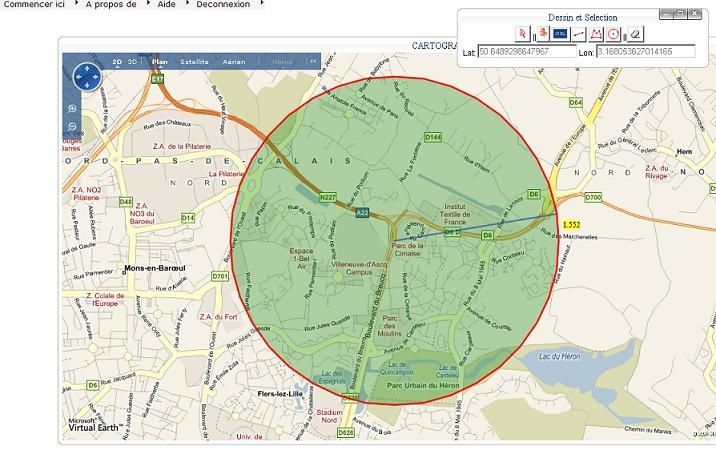Click the D64 road shield
The image size is (716, 450).
coord(576,103)
